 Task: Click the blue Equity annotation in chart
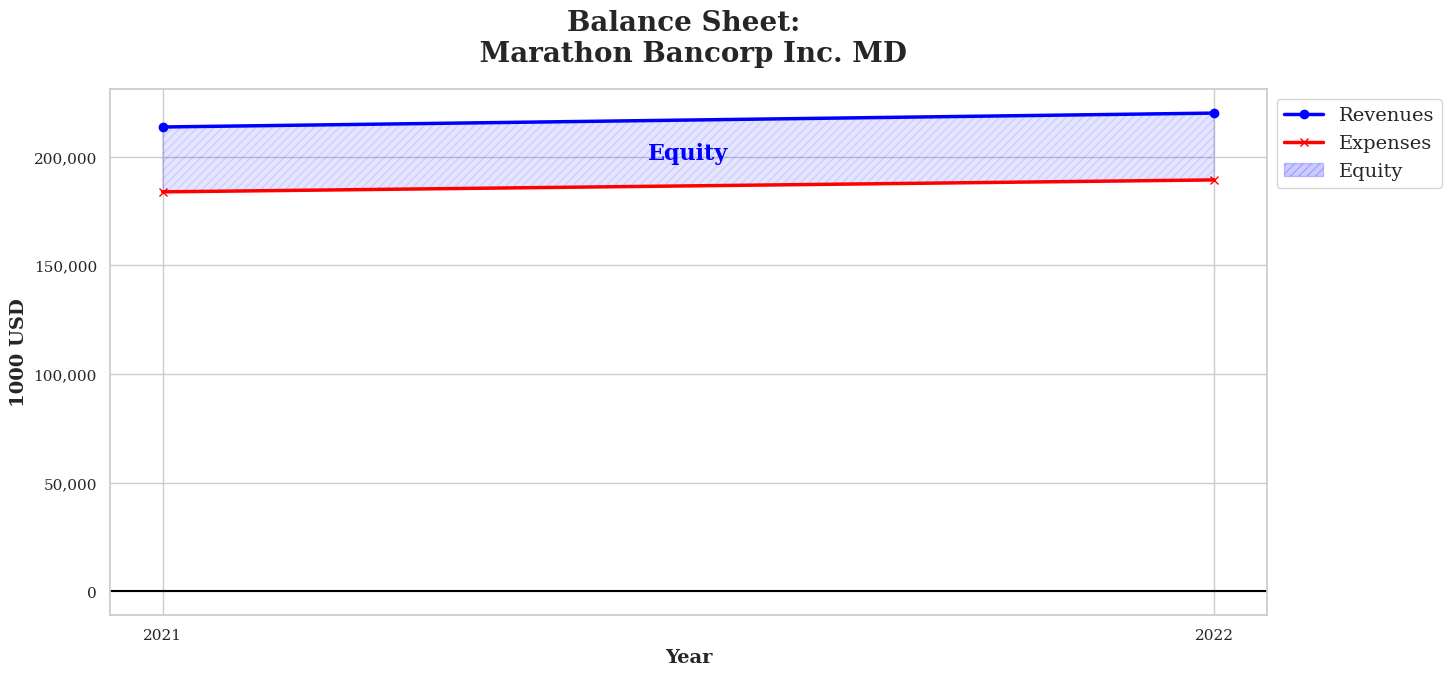687,153
